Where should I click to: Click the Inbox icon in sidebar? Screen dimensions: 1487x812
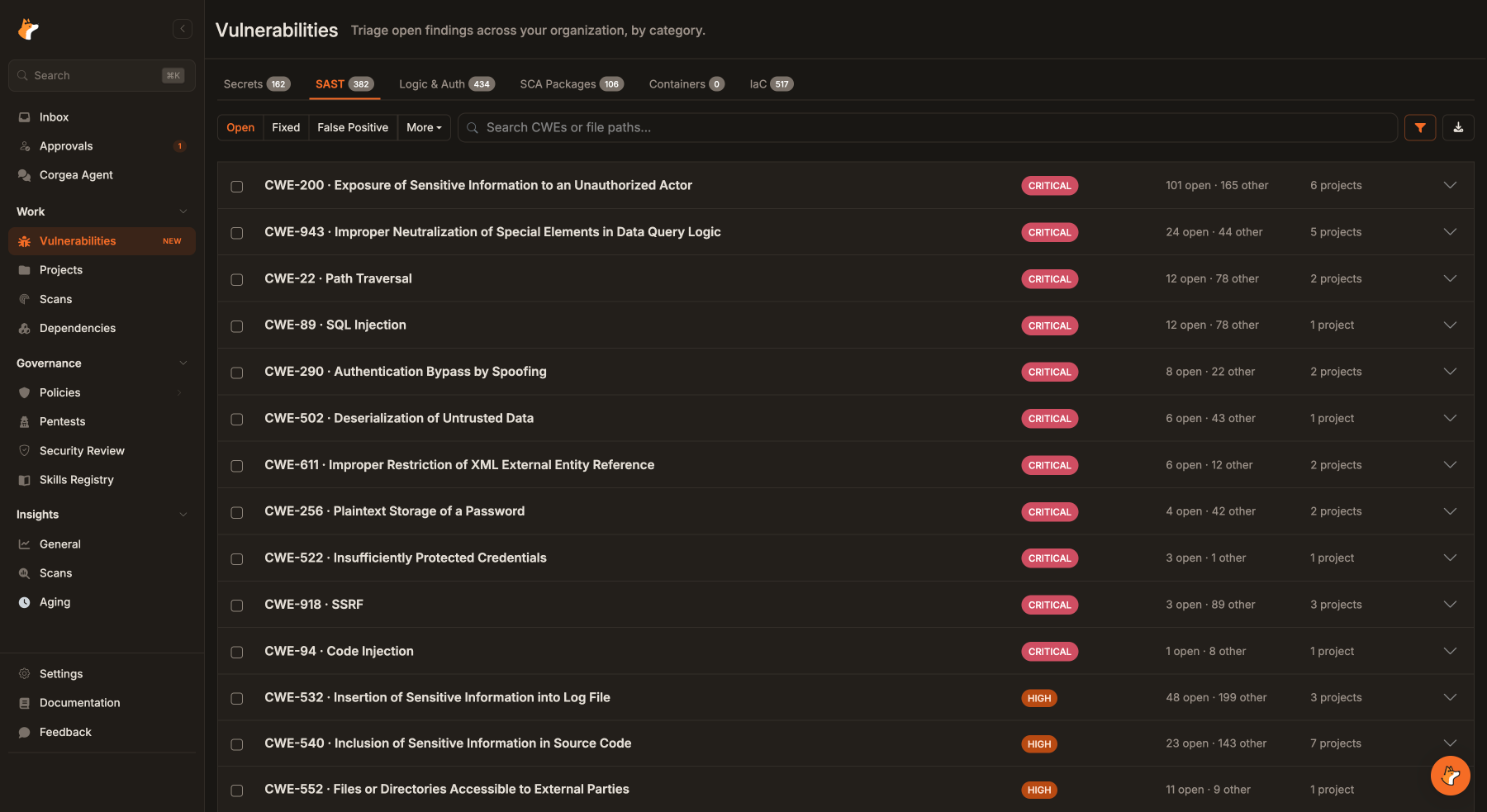[x=25, y=117]
